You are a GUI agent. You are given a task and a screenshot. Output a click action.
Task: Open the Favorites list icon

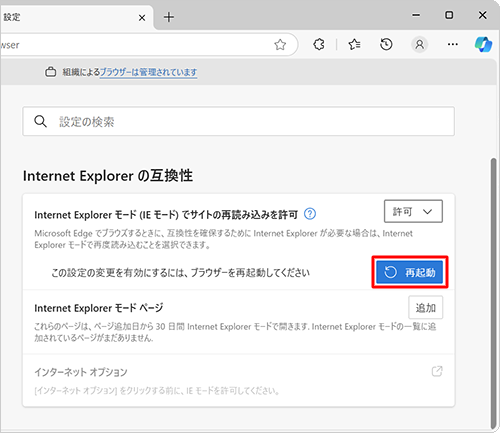point(354,44)
